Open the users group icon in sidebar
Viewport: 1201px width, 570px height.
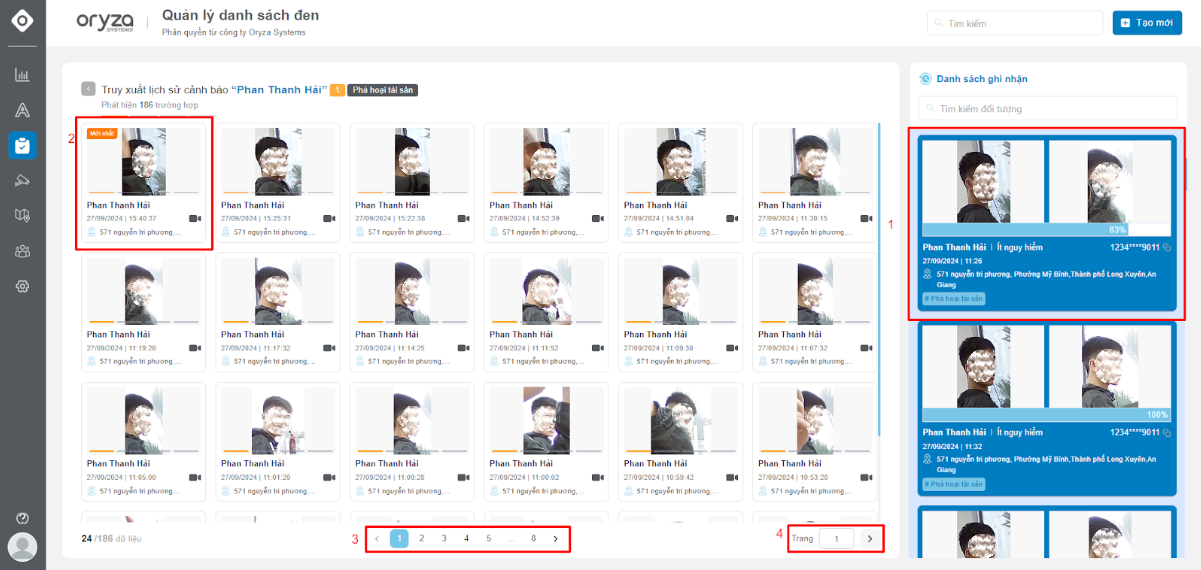click(x=22, y=250)
